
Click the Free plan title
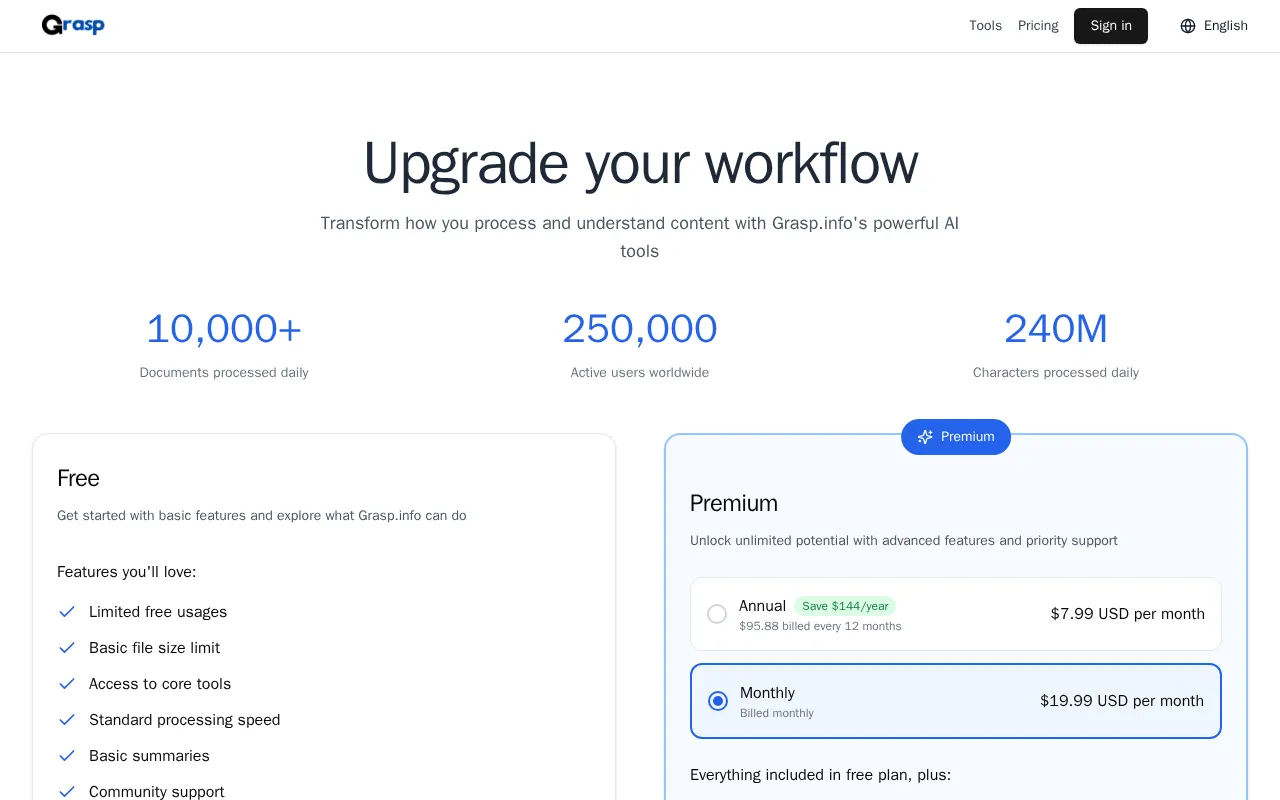coord(78,478)
